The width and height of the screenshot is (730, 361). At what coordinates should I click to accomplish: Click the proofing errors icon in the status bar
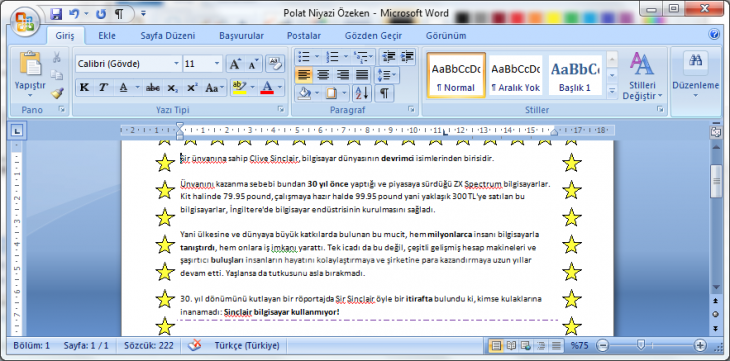pos(195,346)
